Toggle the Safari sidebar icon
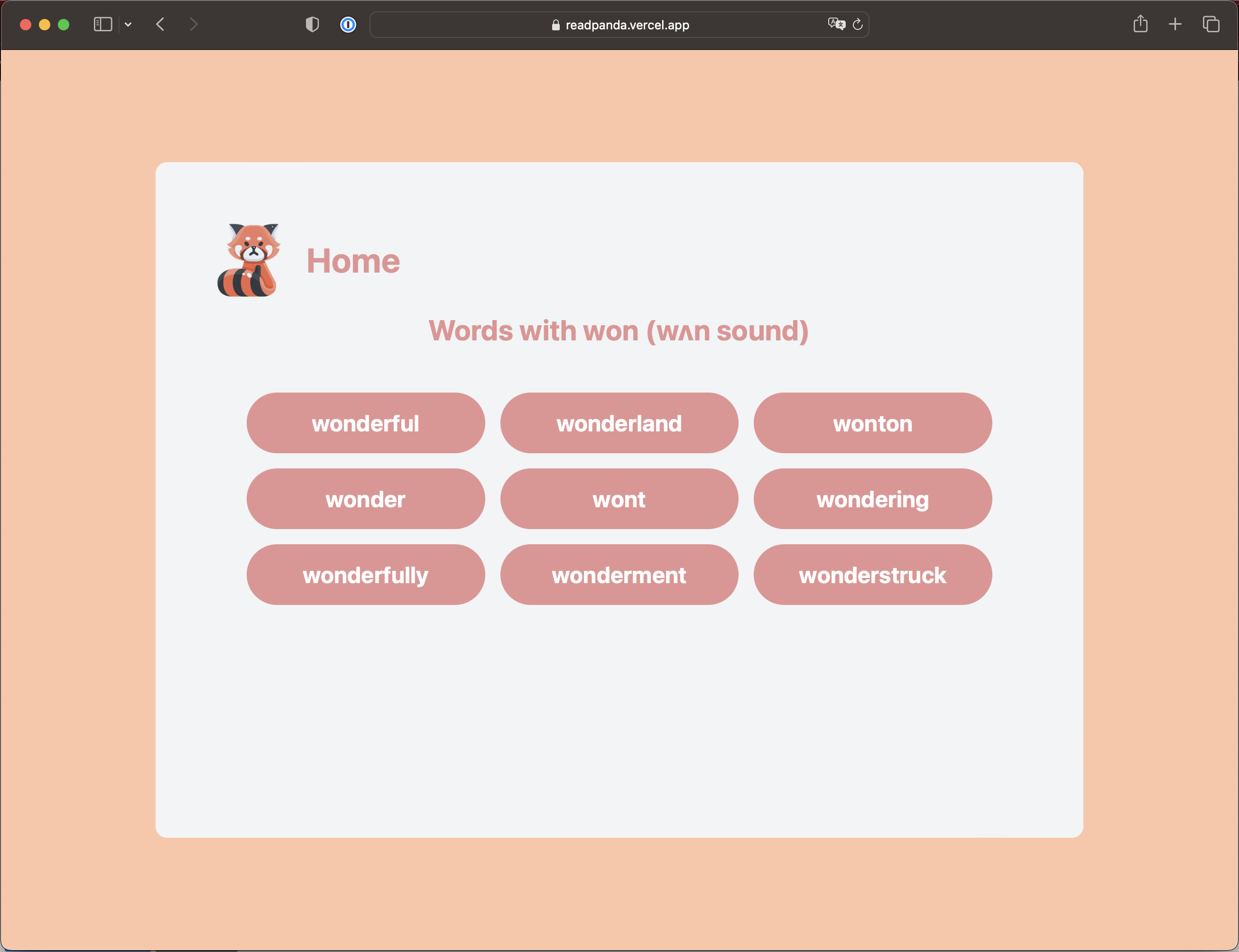The width and height of the screenshot is (1239, 952). tap(102, 24)
